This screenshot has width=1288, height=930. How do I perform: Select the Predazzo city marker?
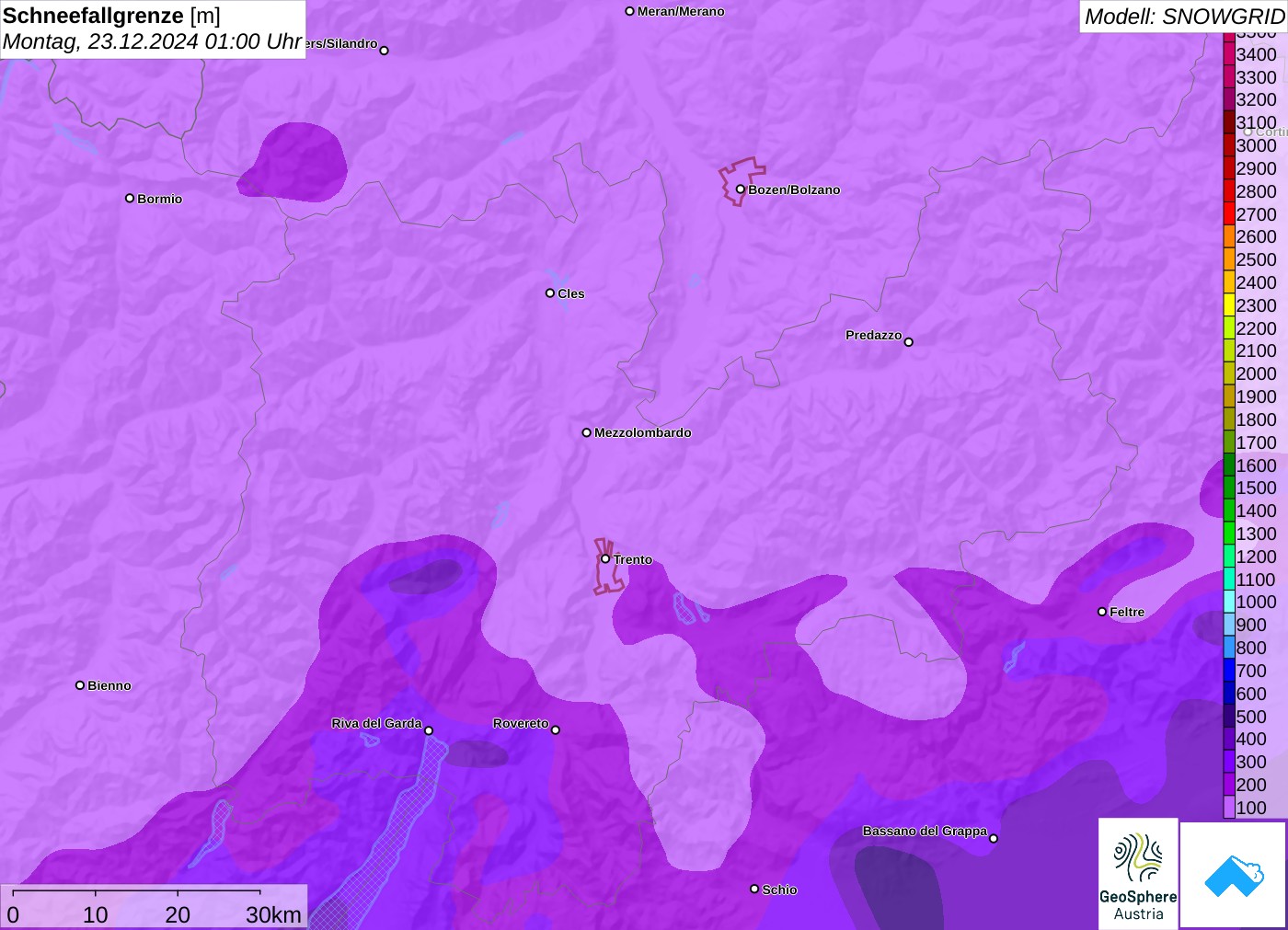[908, 342]
